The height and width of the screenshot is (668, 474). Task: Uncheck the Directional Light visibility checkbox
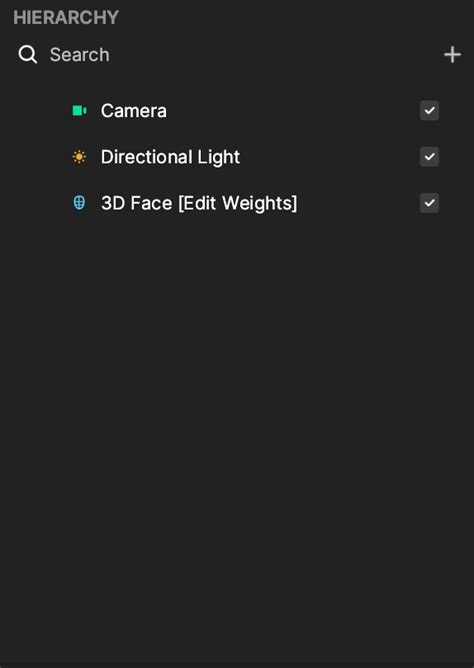pyautogui.click(x=429, y=157)
